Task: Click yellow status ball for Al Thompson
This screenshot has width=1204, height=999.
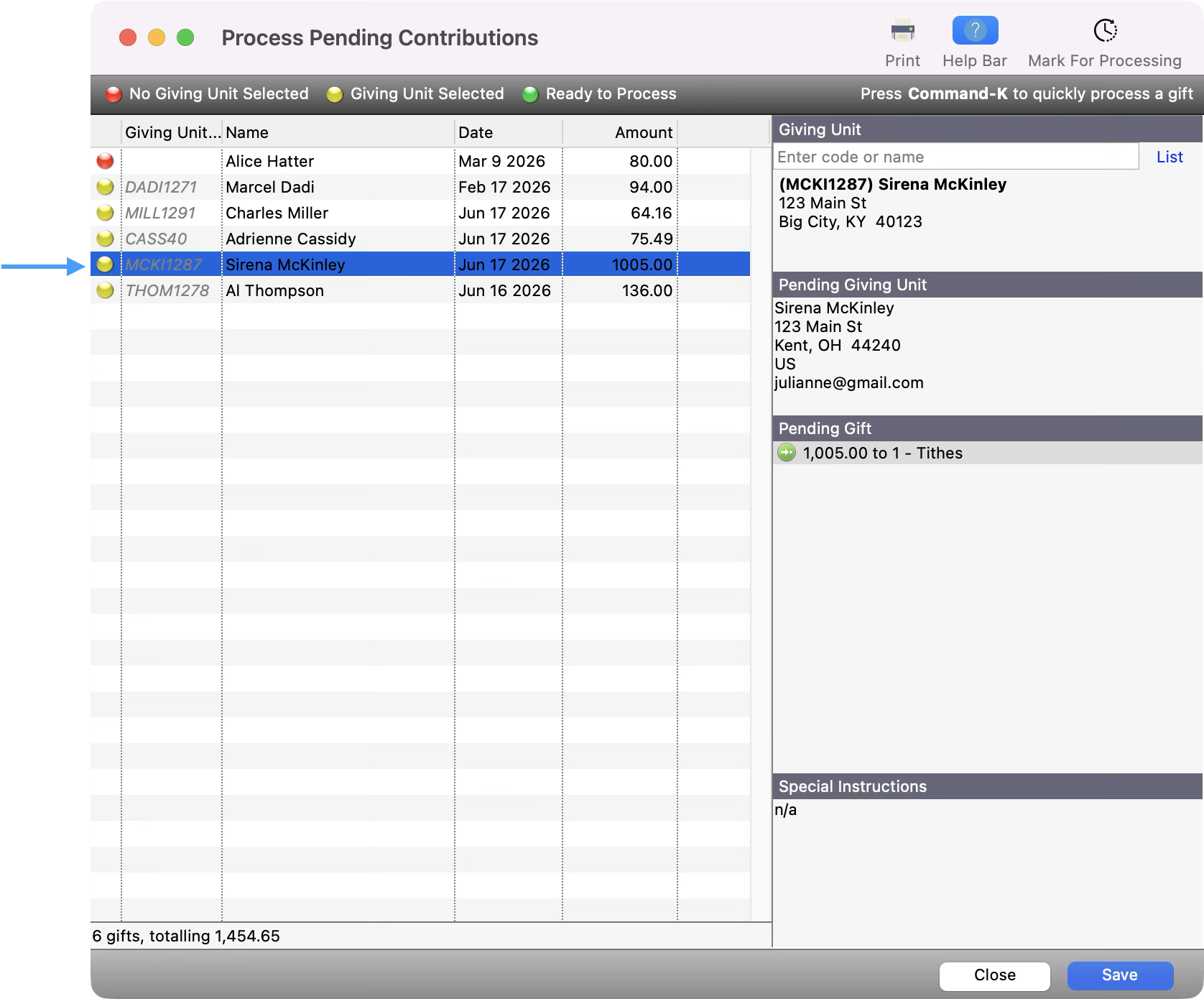Action: pyautogui.click(x=105, y=290)
